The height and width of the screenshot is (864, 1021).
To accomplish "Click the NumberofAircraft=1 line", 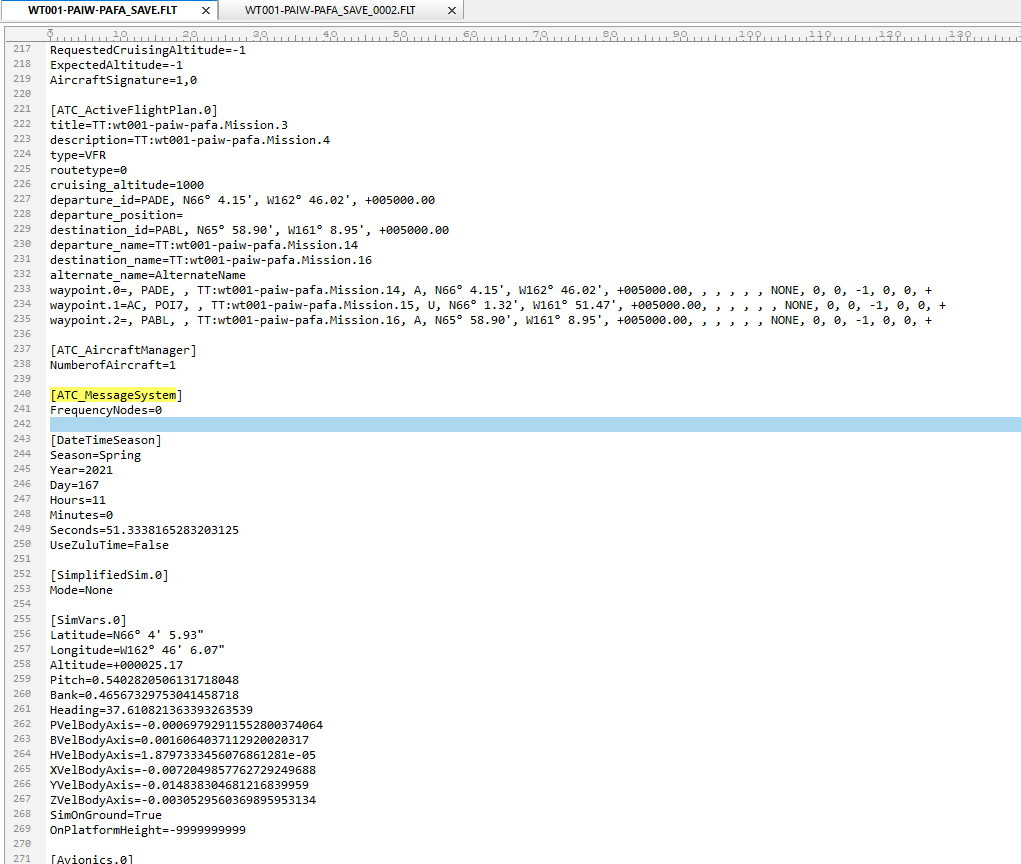I will point(113,365).
